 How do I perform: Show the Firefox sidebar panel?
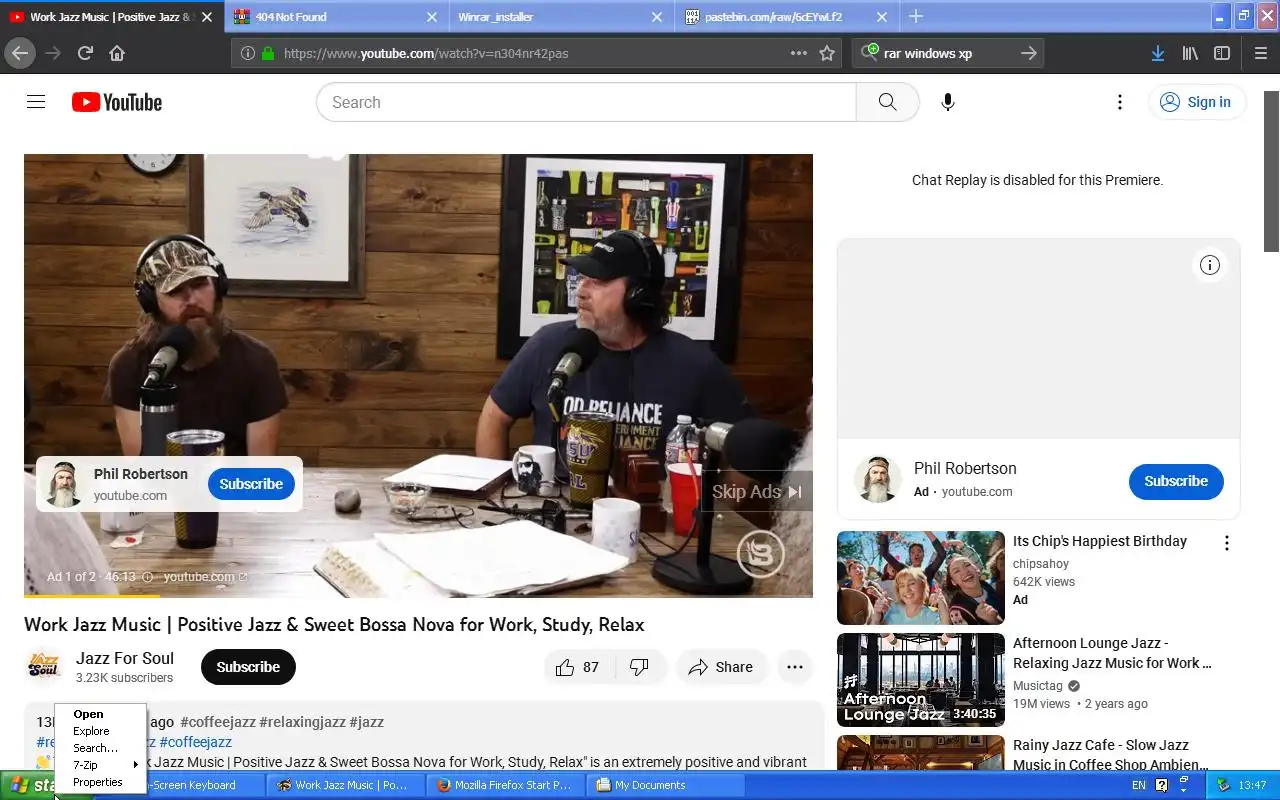click(1222, 53)
